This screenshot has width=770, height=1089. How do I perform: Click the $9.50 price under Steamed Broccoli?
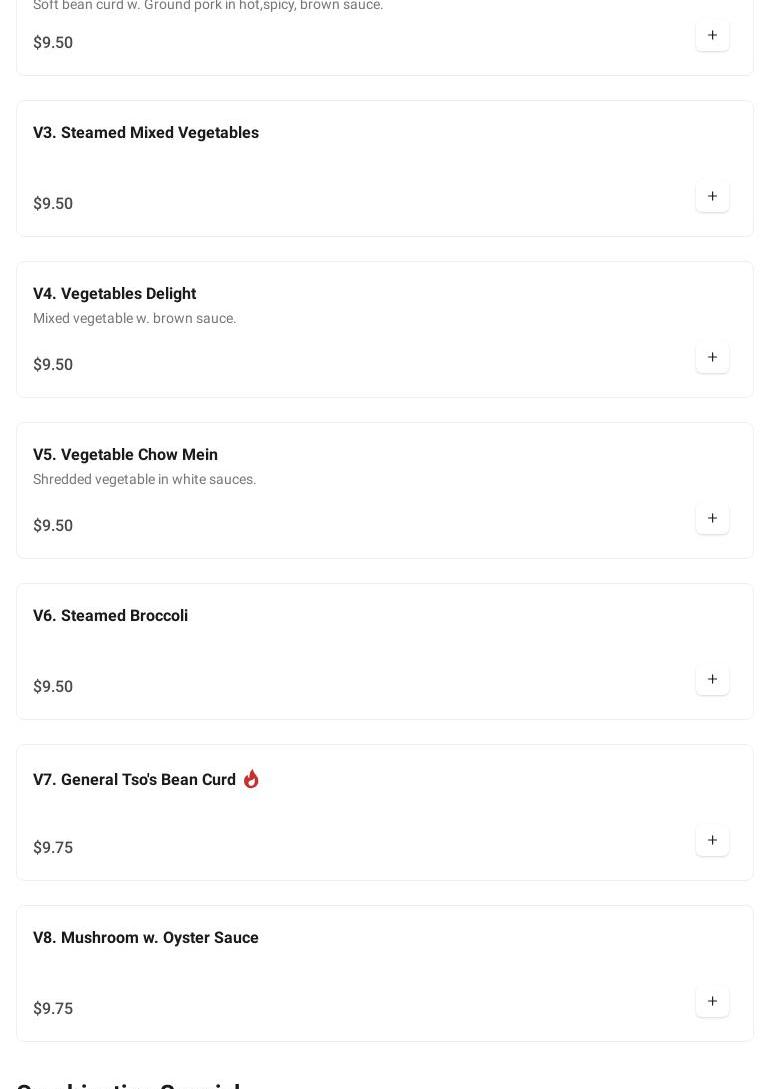[53, 687]
